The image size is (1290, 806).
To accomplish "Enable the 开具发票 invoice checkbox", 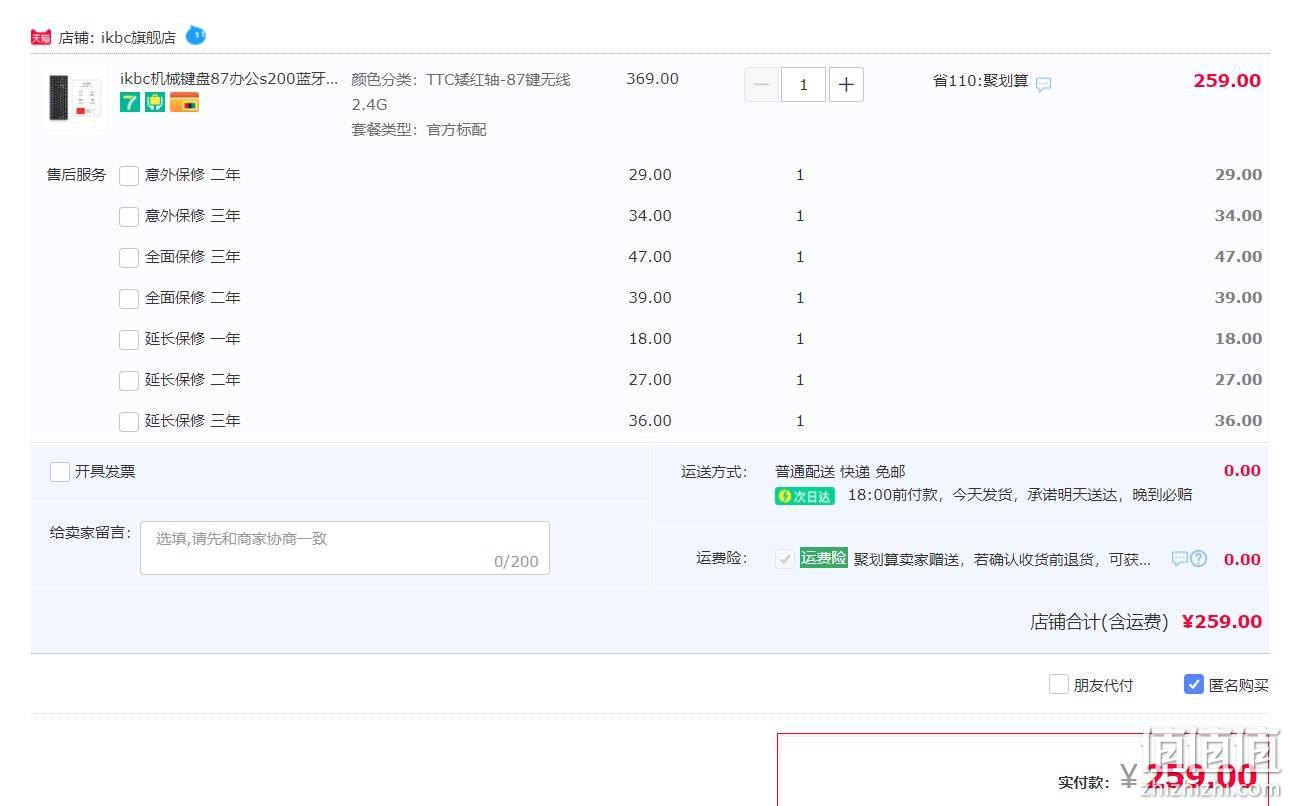I will [60, 472].
